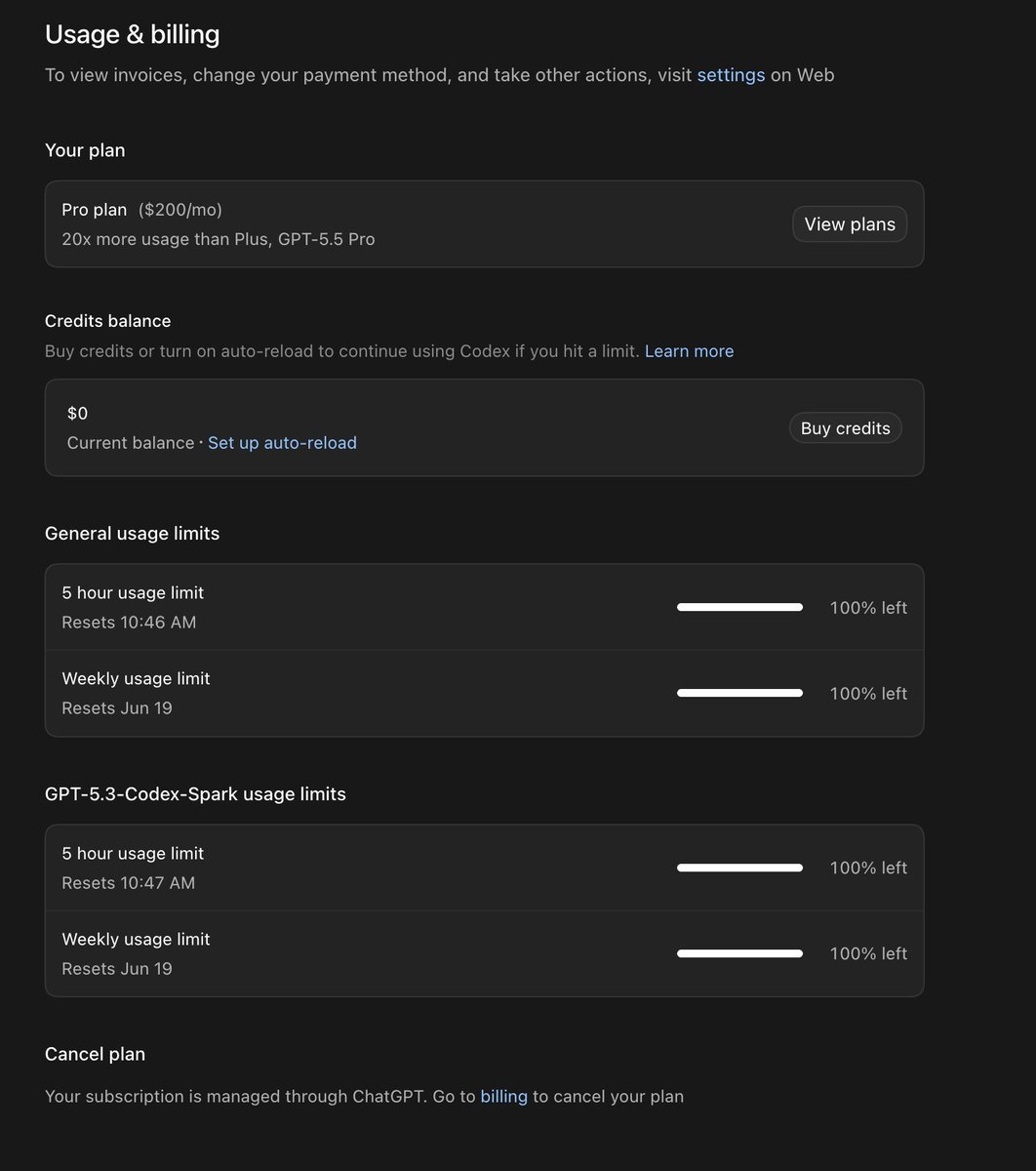Viewport: 1036px width, 1171px height.
Task: Click the '($200/mo)' price text
Action: pyautogui.click(x=180, y=210)
